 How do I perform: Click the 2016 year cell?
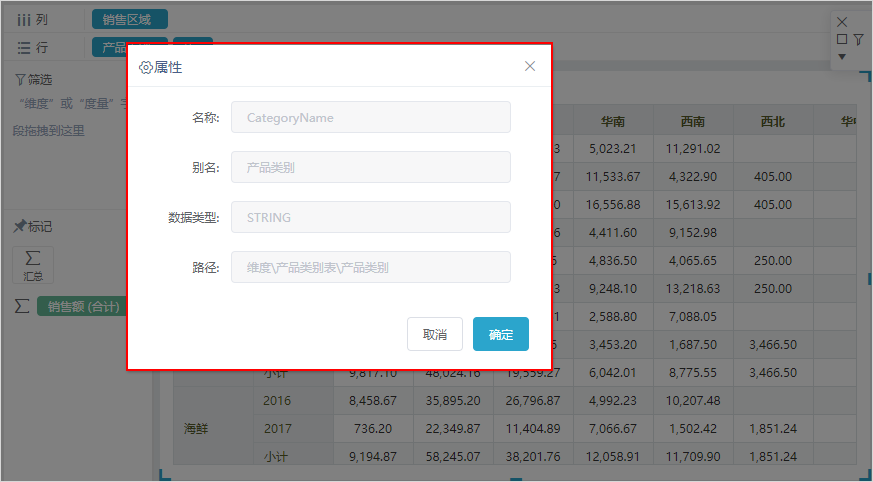[x=293, y=401]
